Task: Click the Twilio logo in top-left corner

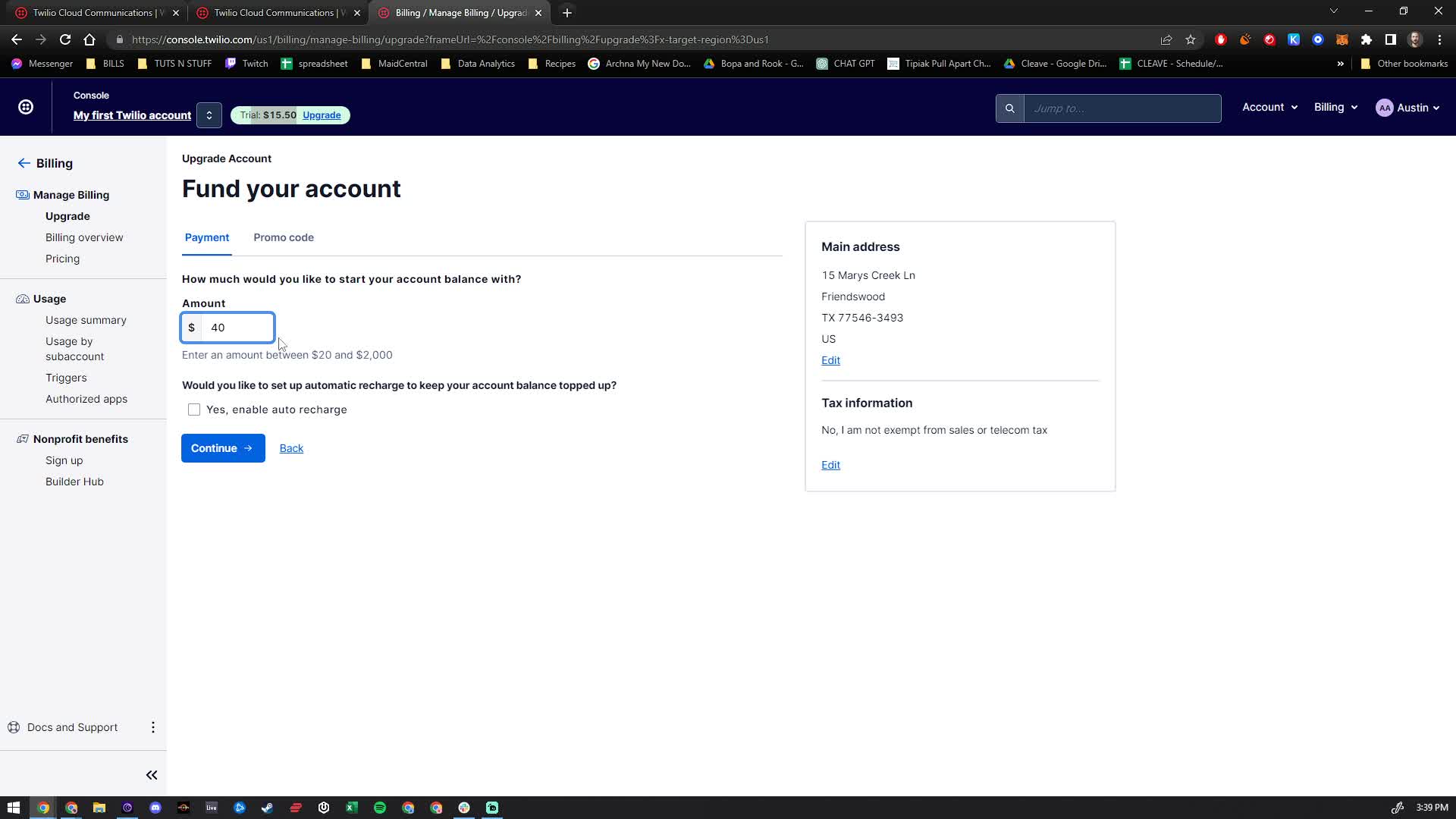Action: click(26, 107)
